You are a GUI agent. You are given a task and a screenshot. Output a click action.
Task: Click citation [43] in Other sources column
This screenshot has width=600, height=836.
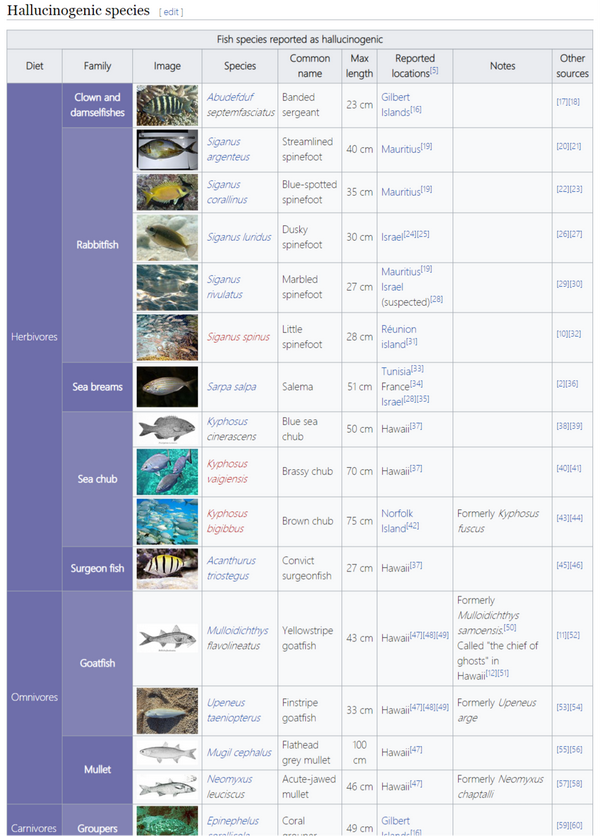563,518
